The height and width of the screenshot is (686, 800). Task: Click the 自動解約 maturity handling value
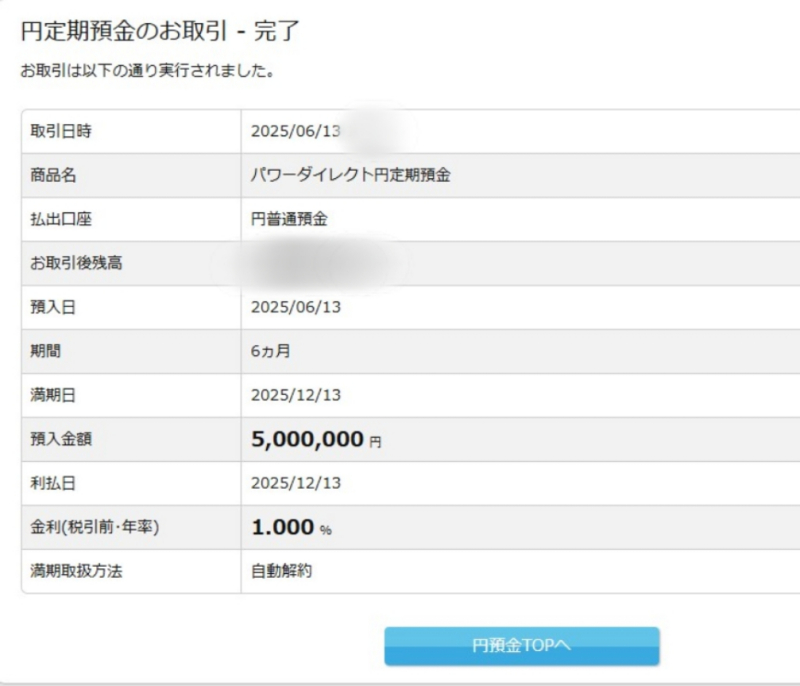point(281,571)
